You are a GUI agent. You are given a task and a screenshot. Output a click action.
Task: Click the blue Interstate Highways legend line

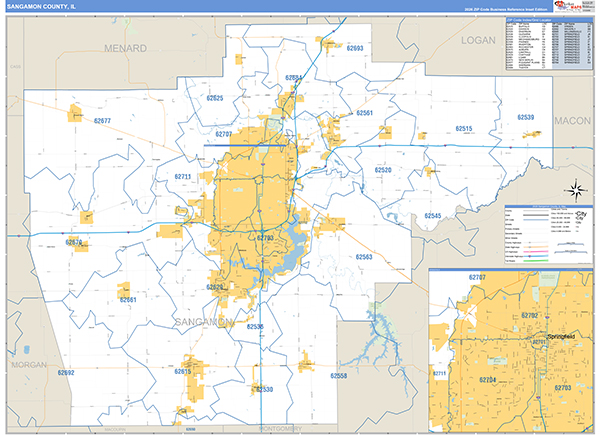[x=536, y=256]
